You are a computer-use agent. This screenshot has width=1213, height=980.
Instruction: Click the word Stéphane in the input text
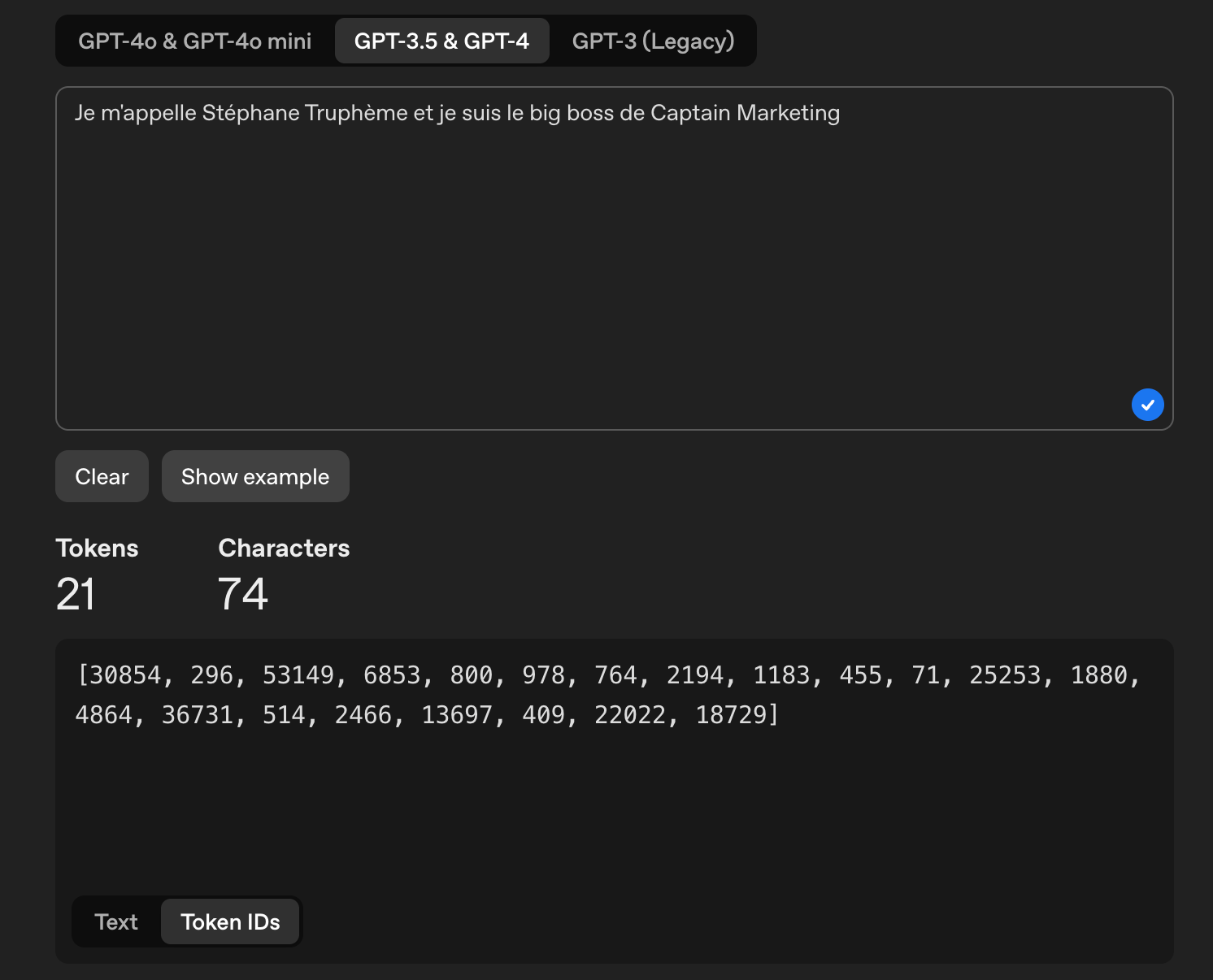click(x=250, y=113)
